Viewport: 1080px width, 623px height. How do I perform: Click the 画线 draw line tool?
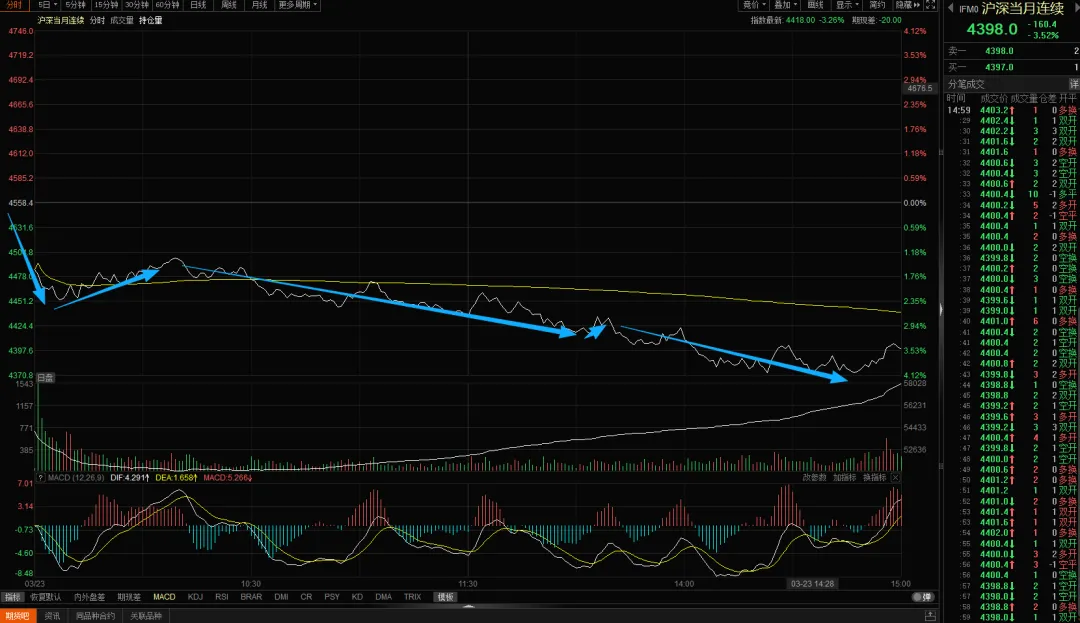(816, 5)
